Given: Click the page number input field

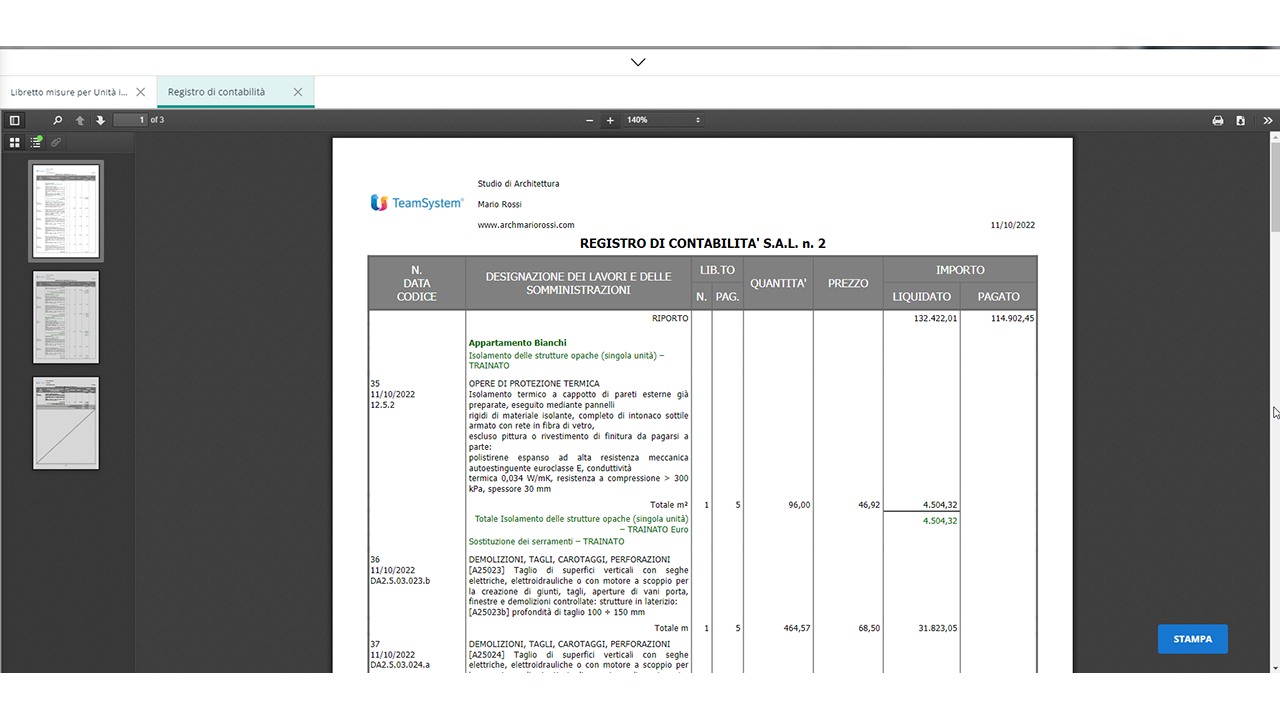Looking at the screenshot, I should 130,120.
